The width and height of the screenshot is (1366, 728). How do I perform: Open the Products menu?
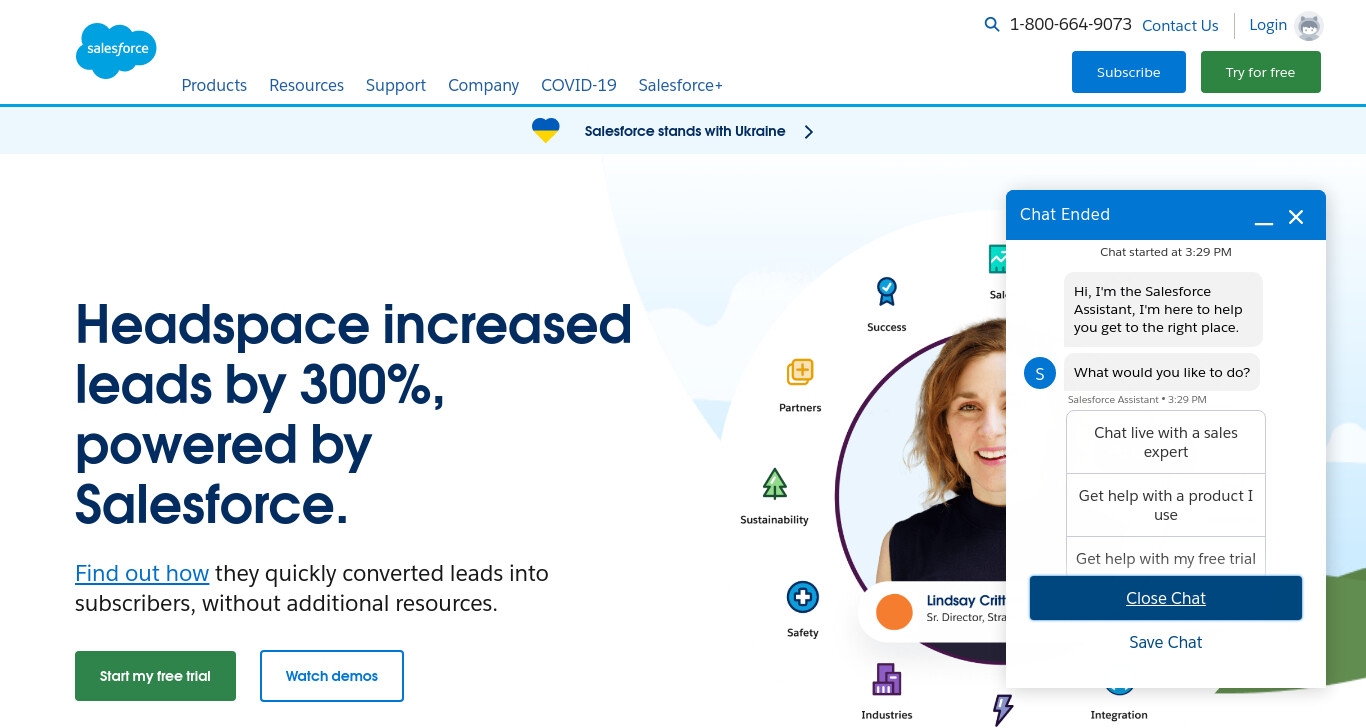coord(214,85)
